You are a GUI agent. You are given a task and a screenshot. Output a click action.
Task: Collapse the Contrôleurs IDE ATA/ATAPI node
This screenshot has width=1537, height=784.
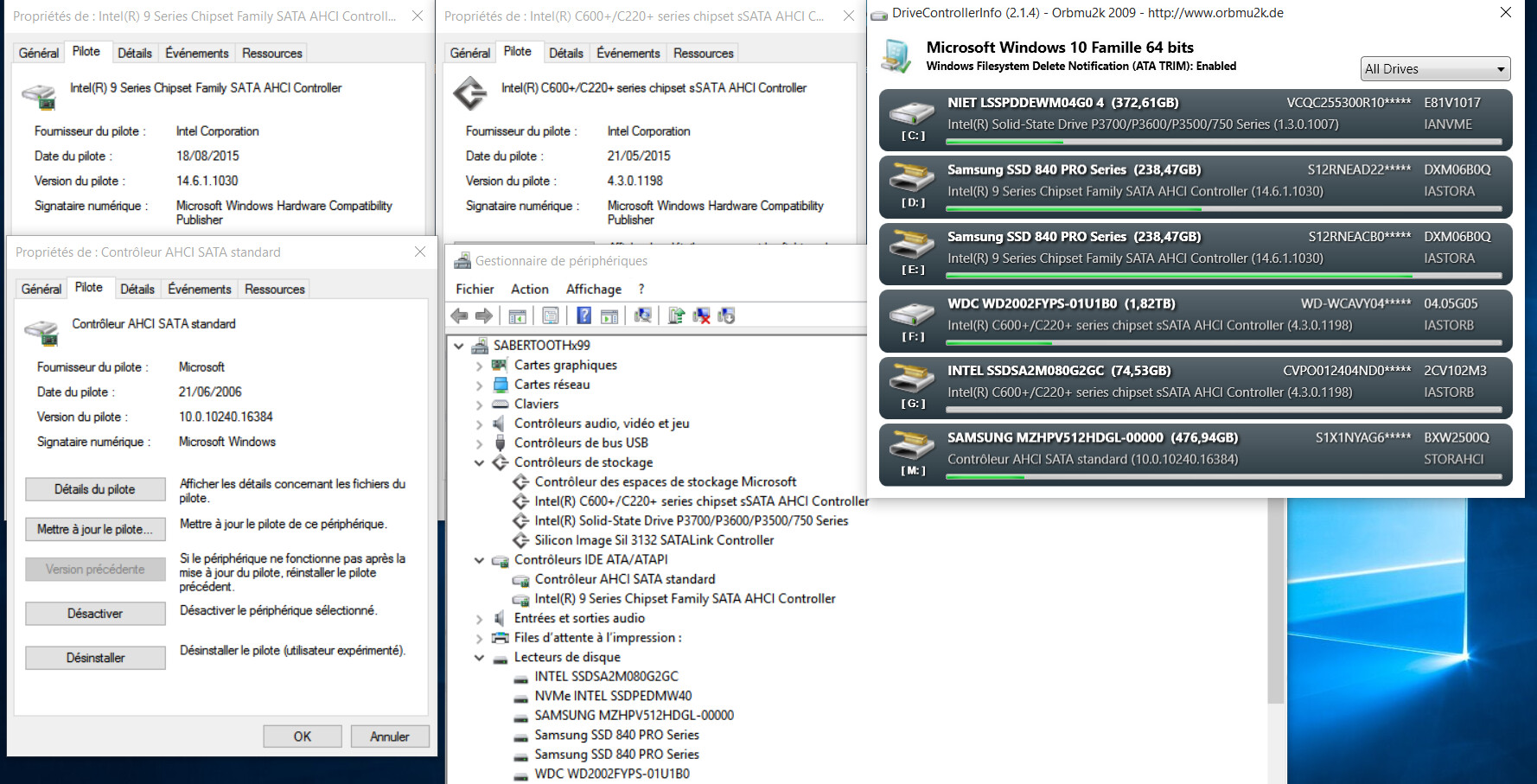[x=479, y=560]
